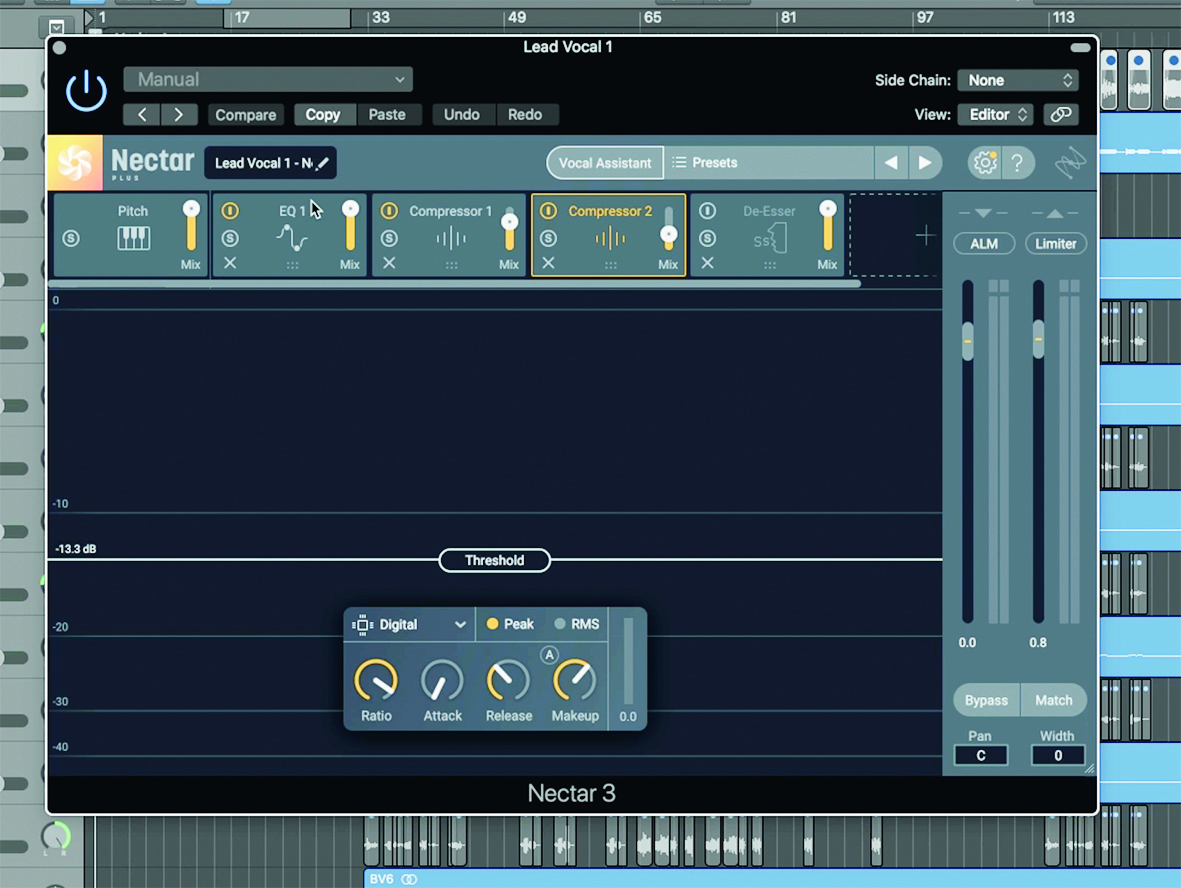Image resolution: width=1181 pixels, height=888 pixels.
Task: Open the View Editor dropdown
Action: click(x=996, y=114)
